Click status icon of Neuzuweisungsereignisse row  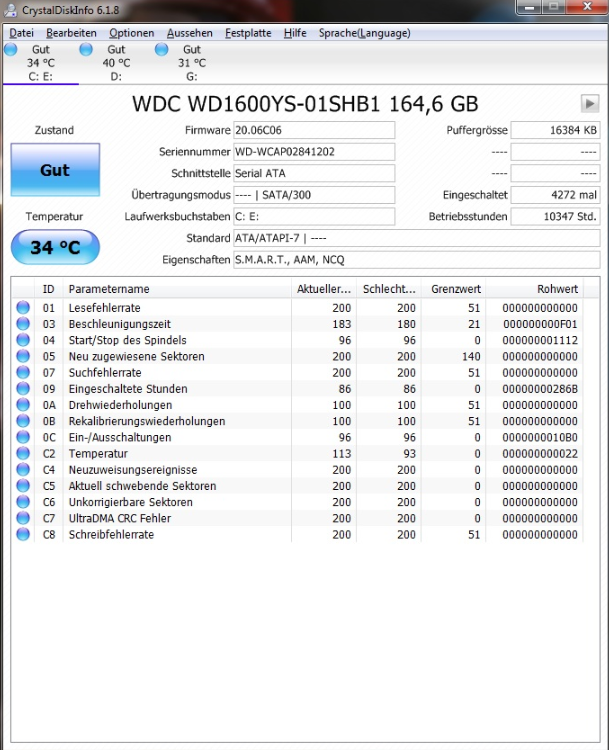click(x=23, y=469)
